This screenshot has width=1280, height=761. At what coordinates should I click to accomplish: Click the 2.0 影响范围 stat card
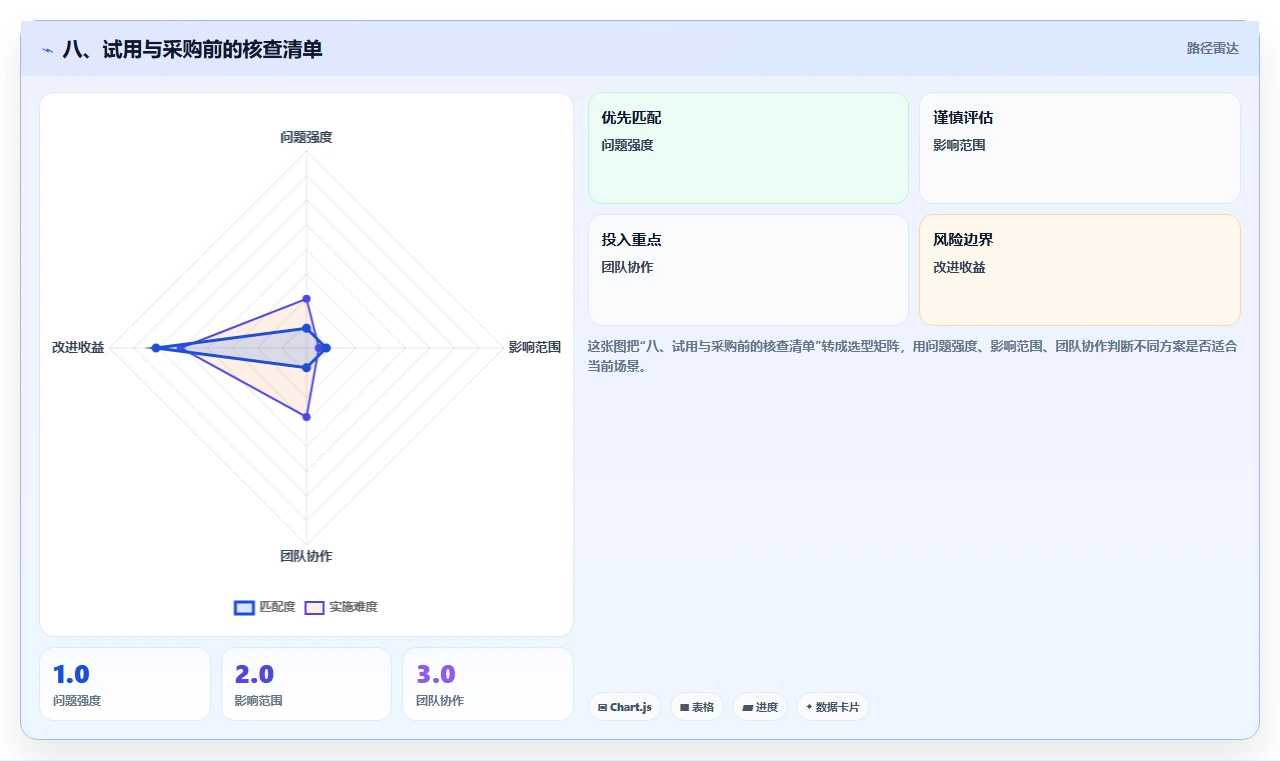click(306, 684)
